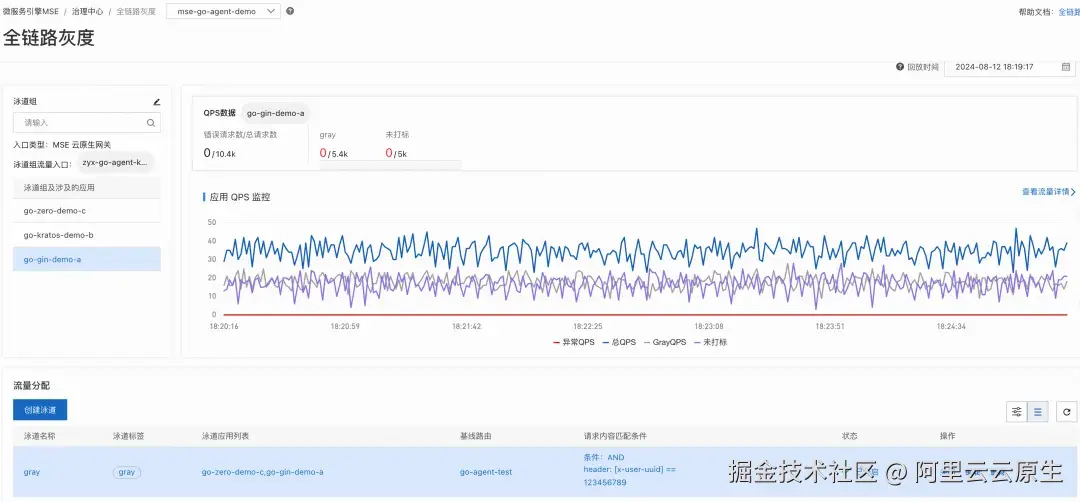Screen dimensions: 1080x502
Task: Switch to list view icon
Action: [x=1037, y=412]
